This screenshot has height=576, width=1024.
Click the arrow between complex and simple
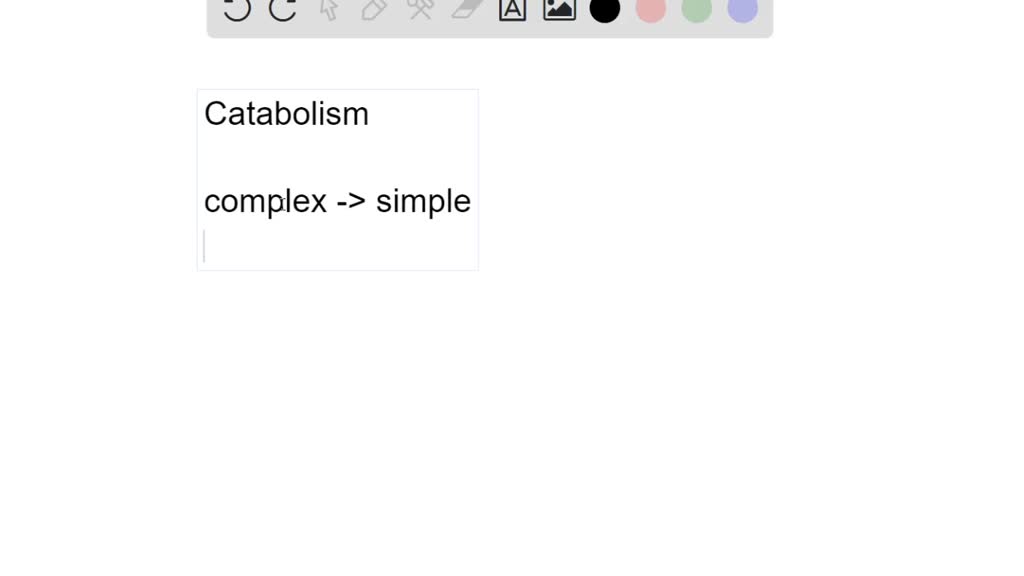coord(348,201)
